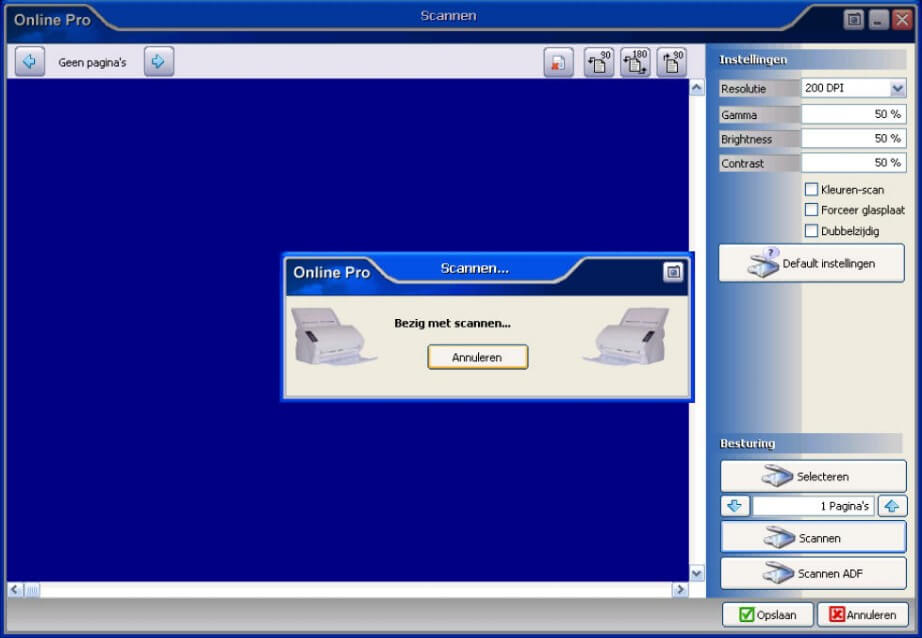Toggle the Dubbelzijdig option
This screenshot has width=922, height=638.
(x=811, y=231)
